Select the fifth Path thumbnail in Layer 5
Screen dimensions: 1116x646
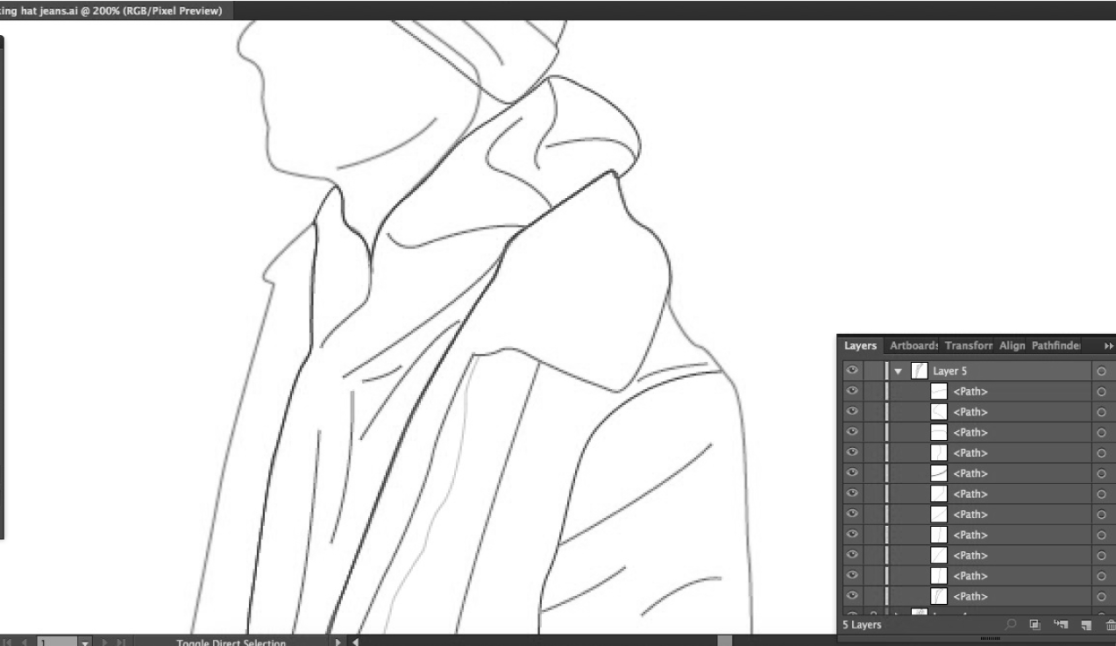tap(939, 473)
